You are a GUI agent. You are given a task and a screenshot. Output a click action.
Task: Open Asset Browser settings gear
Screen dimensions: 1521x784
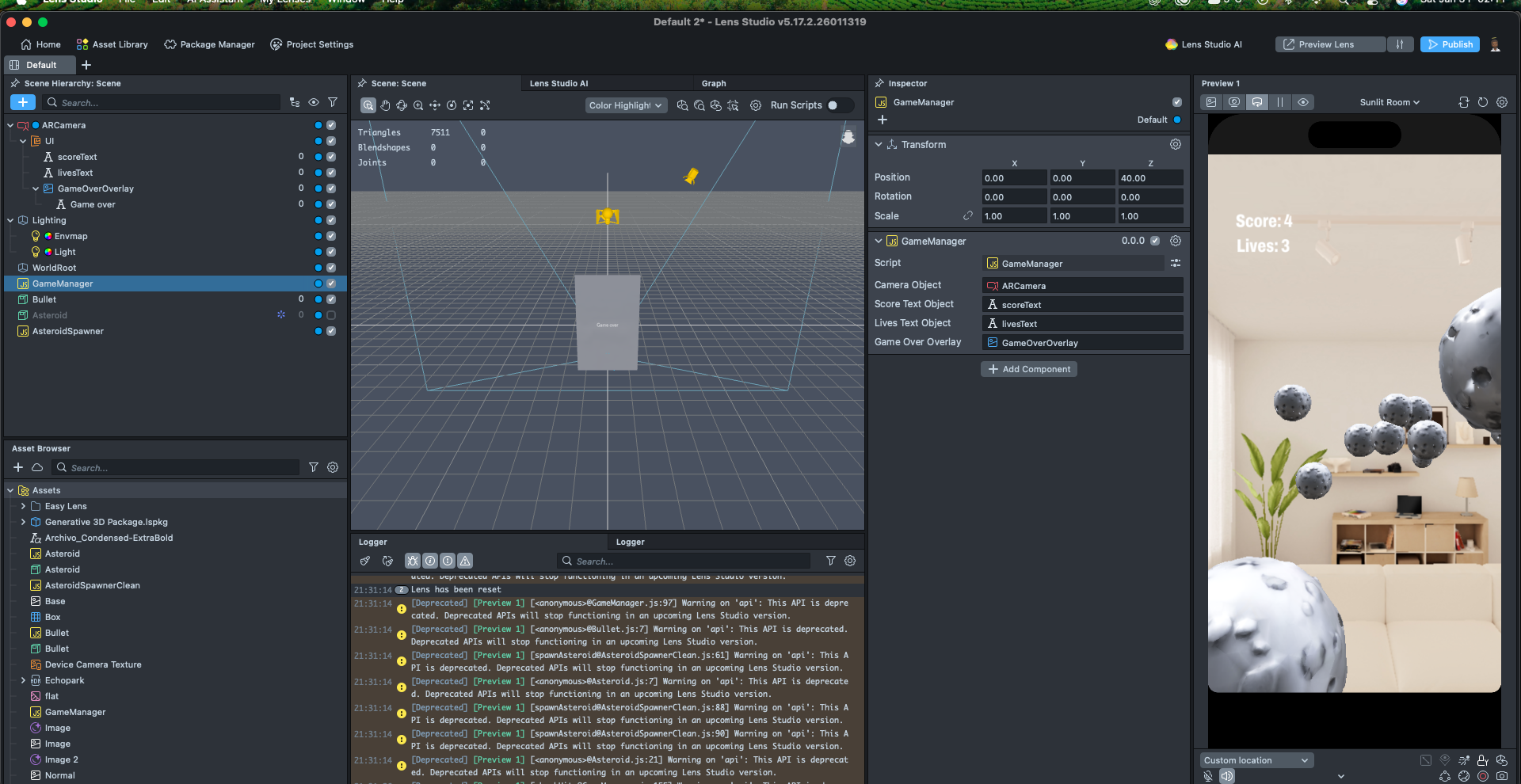(x=333, y=467)
